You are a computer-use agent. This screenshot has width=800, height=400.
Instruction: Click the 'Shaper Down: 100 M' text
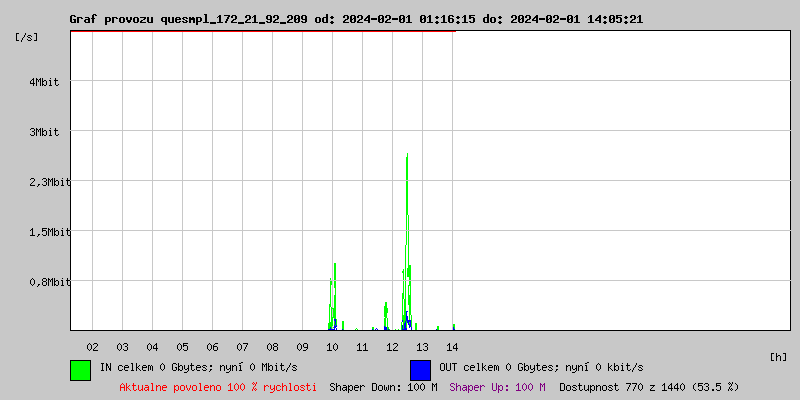[x=383, y=387]
